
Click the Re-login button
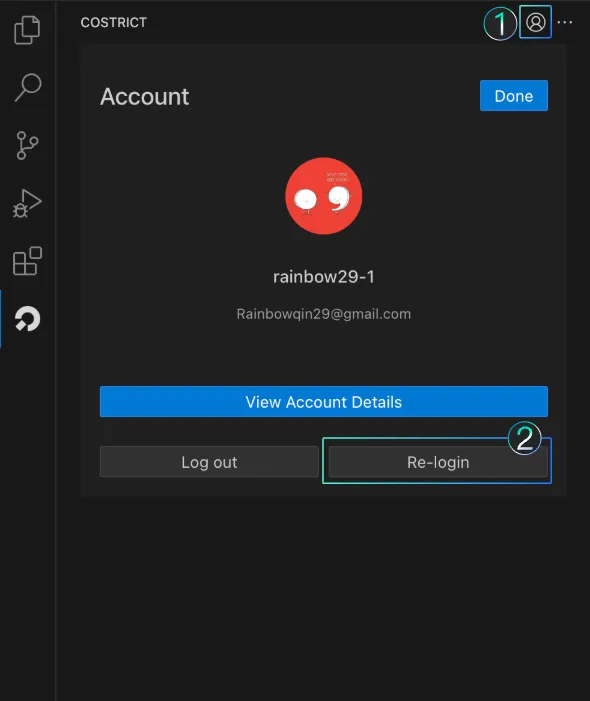(438, 462)
